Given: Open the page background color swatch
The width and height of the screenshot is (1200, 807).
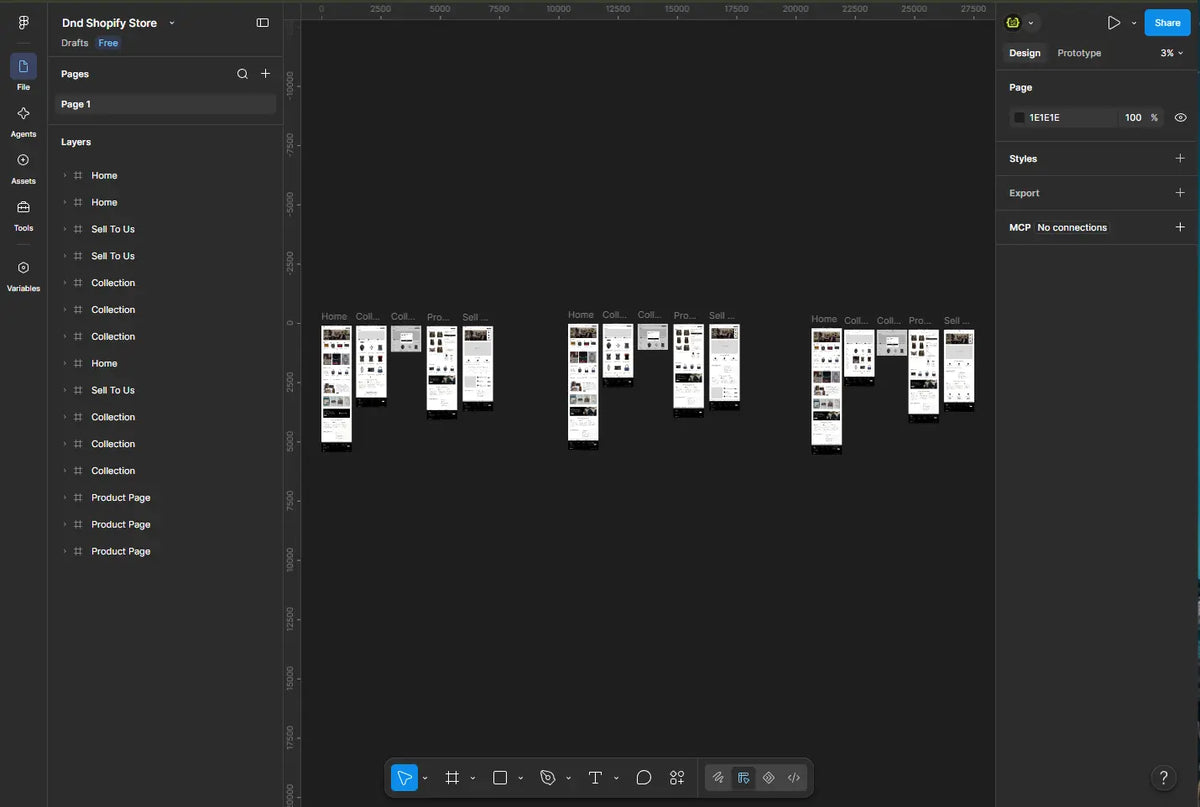Looking at the screenshot, I should (1019, 117).
